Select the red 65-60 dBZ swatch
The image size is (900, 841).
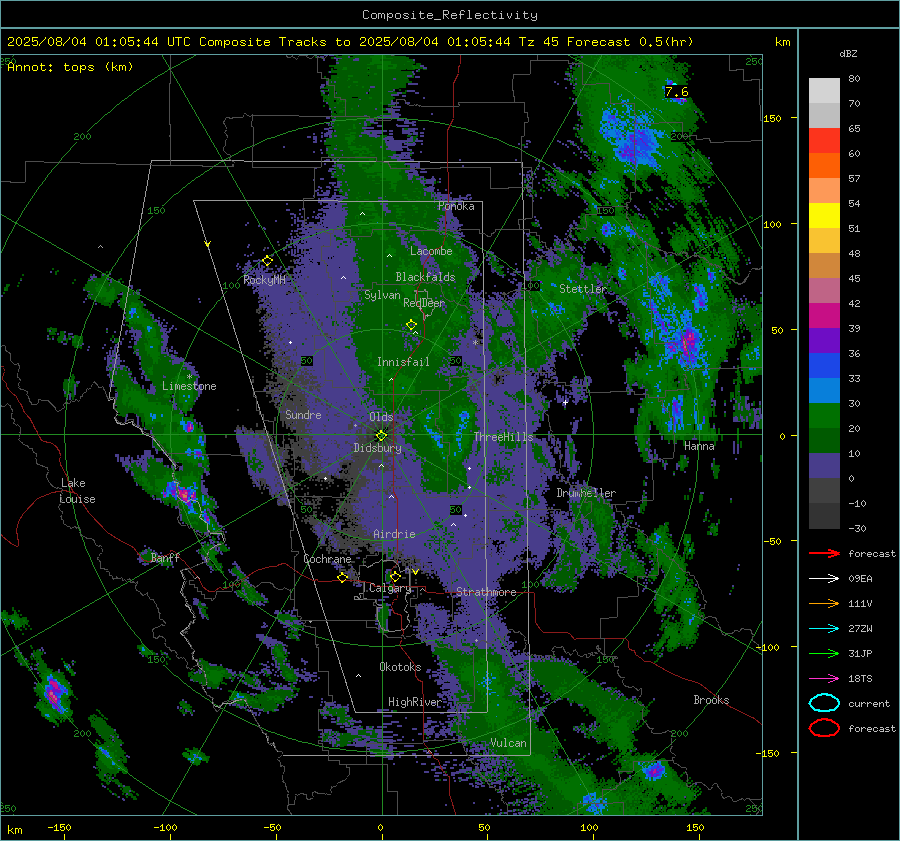click(x=824, y=141)
